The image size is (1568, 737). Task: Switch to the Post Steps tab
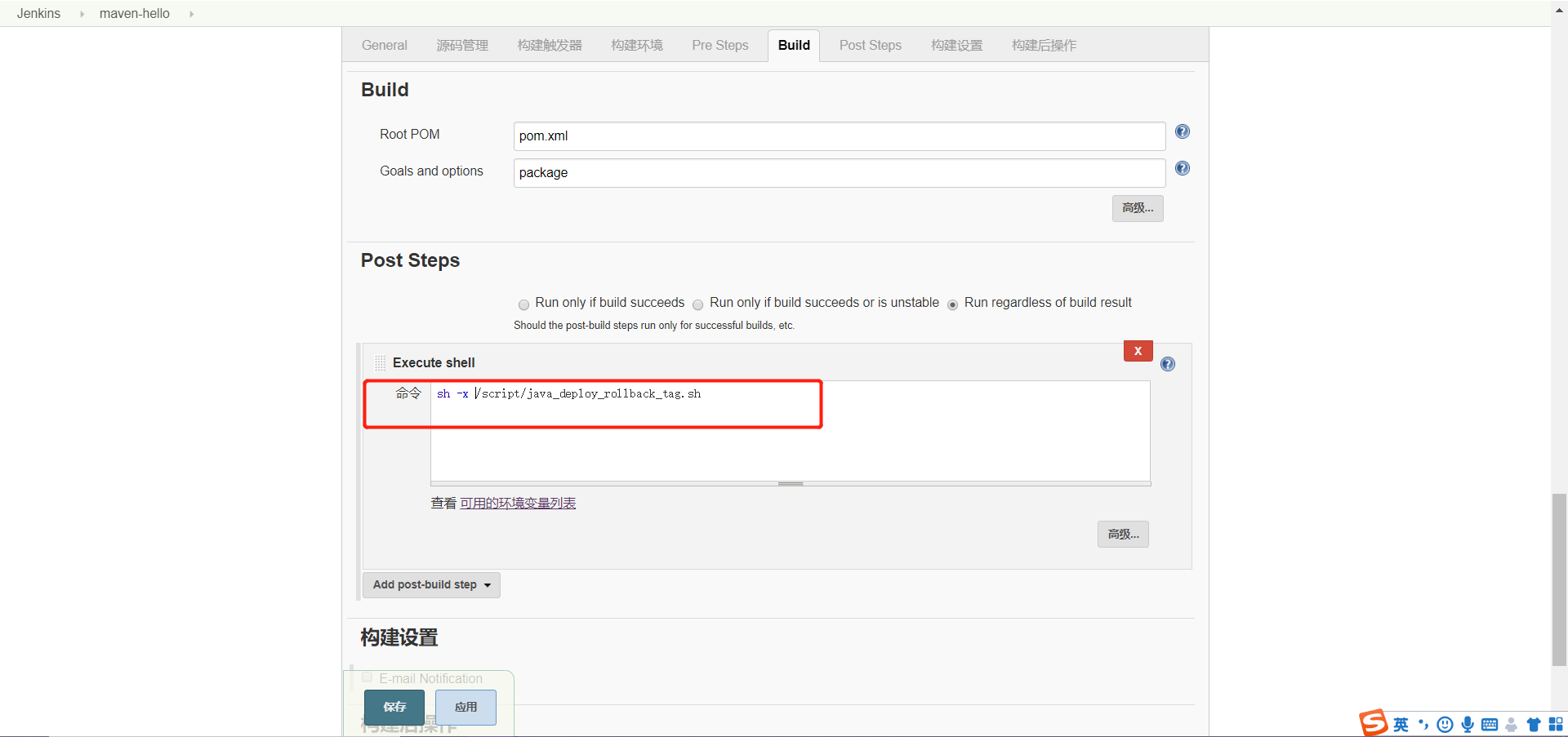tap(871, 46)
